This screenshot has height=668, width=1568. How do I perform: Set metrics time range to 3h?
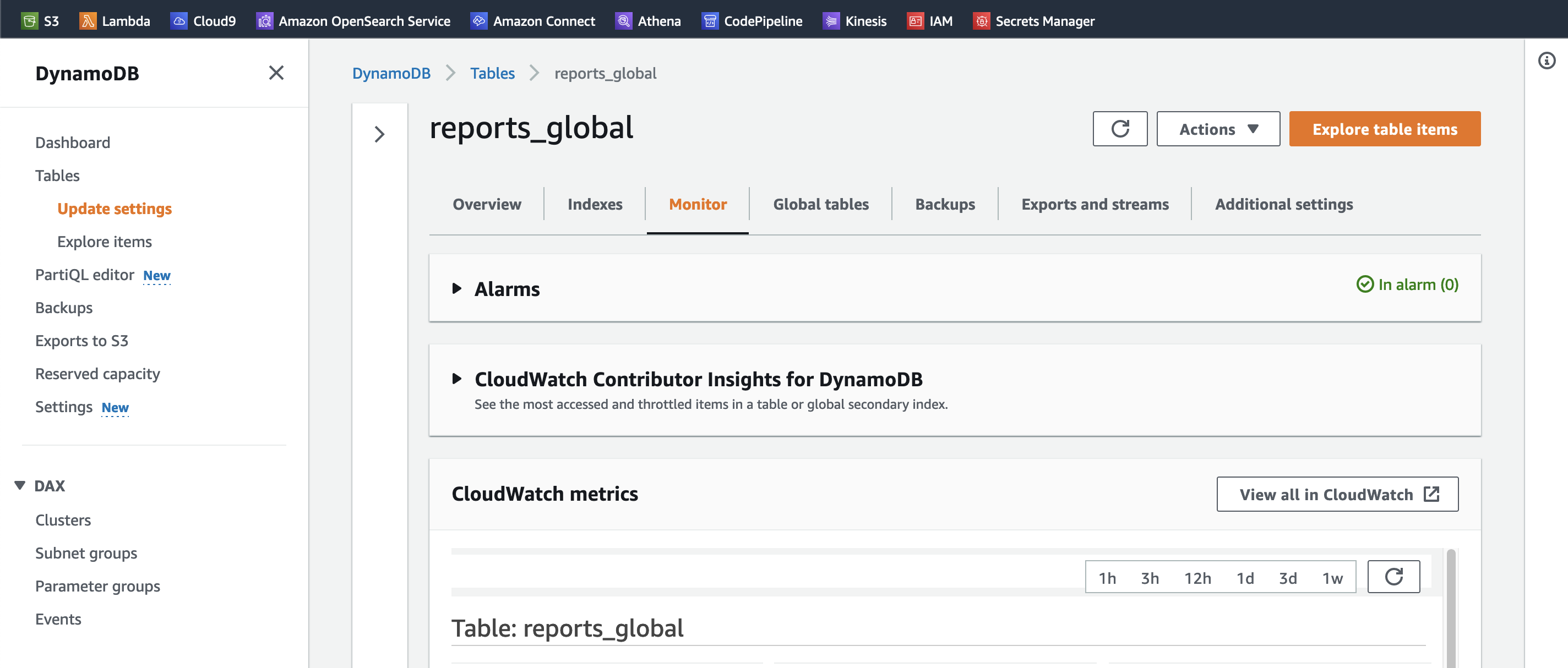[x=1150, y=577]
